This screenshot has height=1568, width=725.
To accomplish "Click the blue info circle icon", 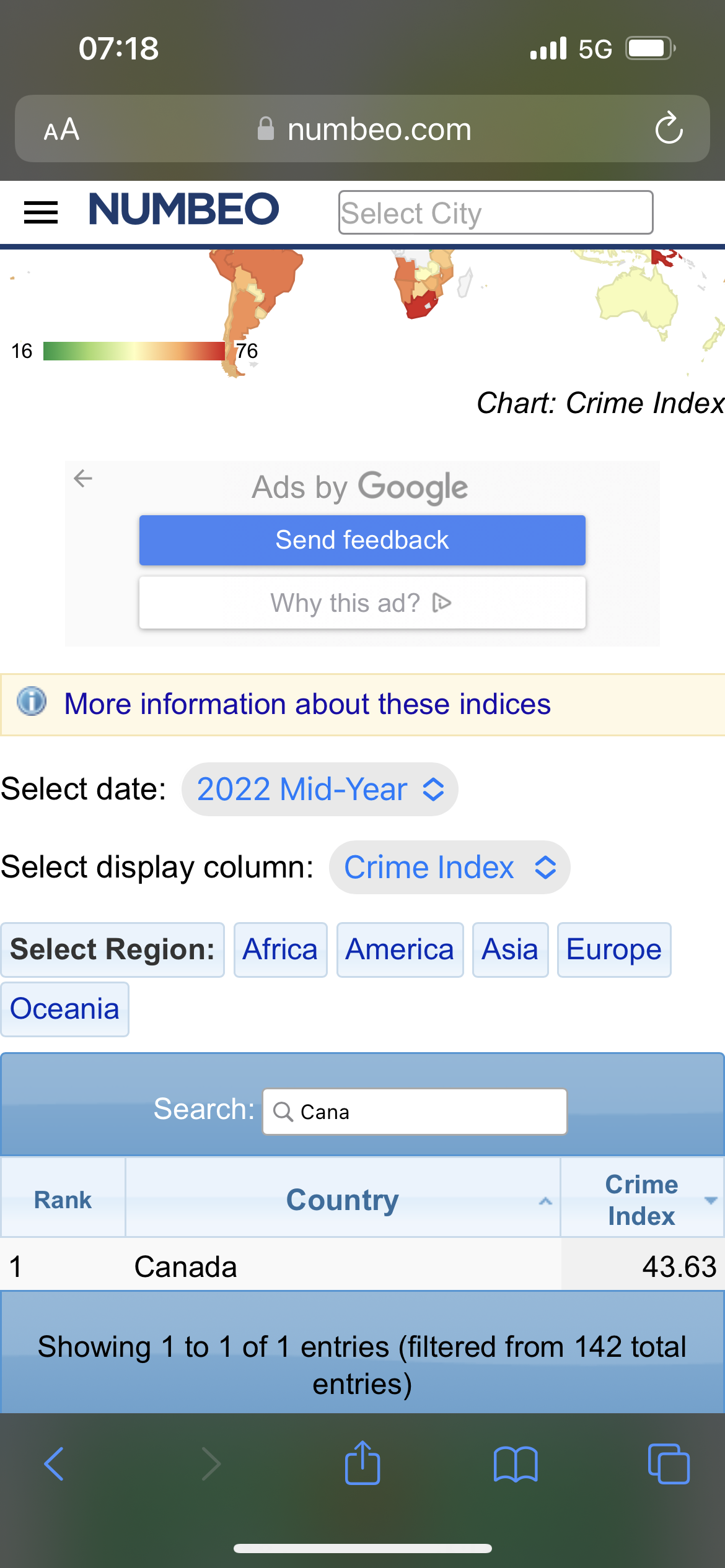I will (x=32, y=702).
